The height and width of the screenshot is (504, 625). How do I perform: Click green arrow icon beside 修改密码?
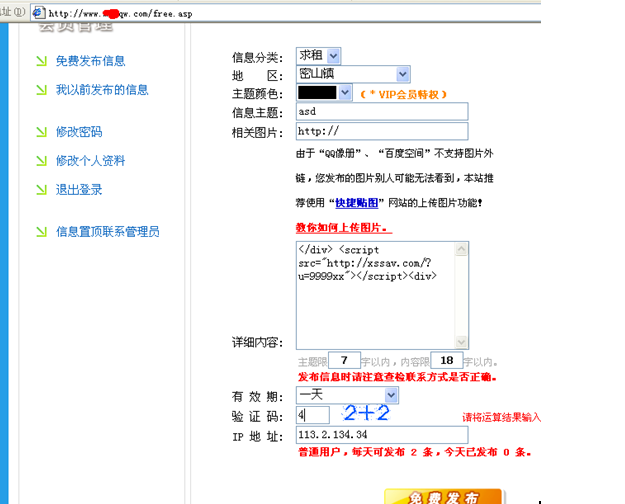[x=41, y=132]
